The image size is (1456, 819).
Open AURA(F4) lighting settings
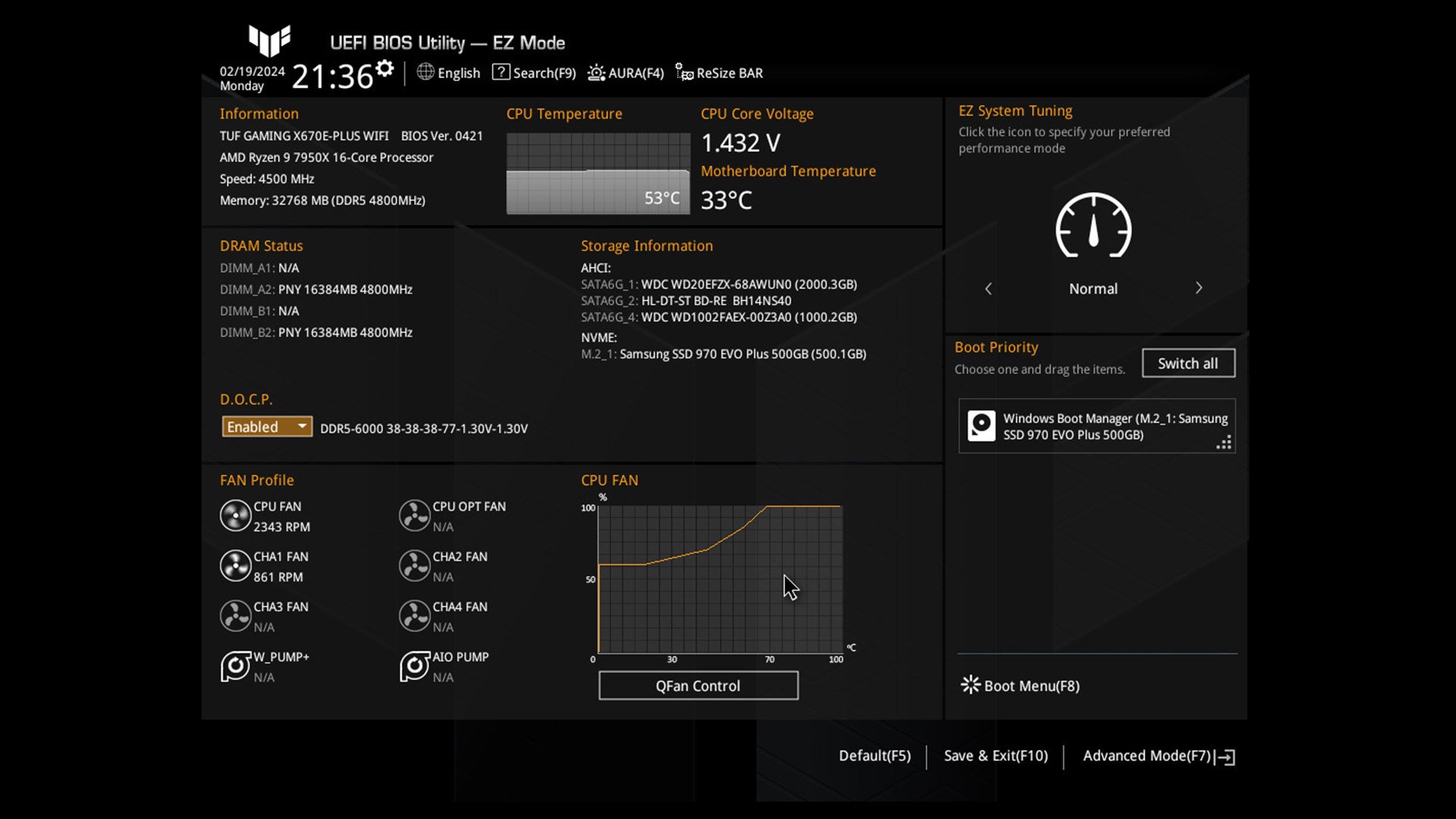click(x=626, y=73)
